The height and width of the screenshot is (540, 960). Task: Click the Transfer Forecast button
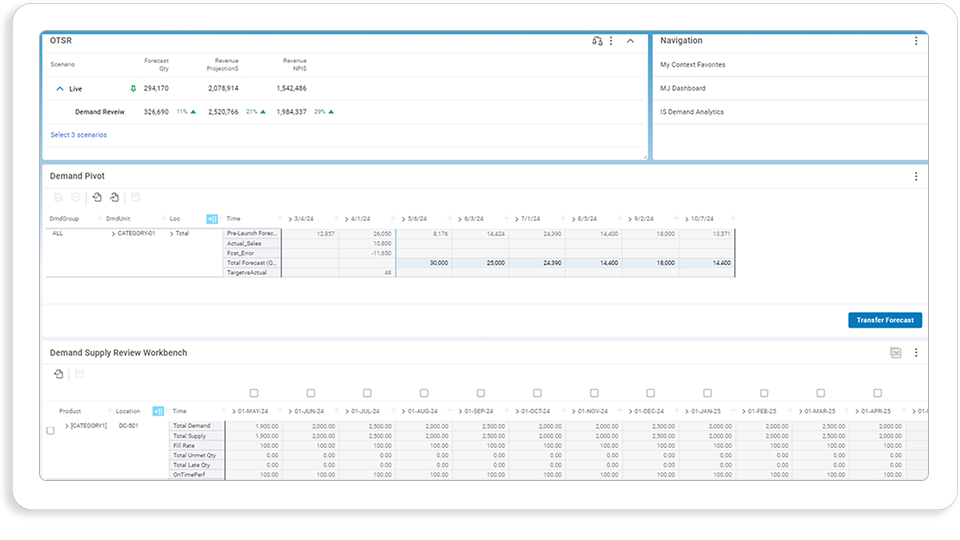885,320
